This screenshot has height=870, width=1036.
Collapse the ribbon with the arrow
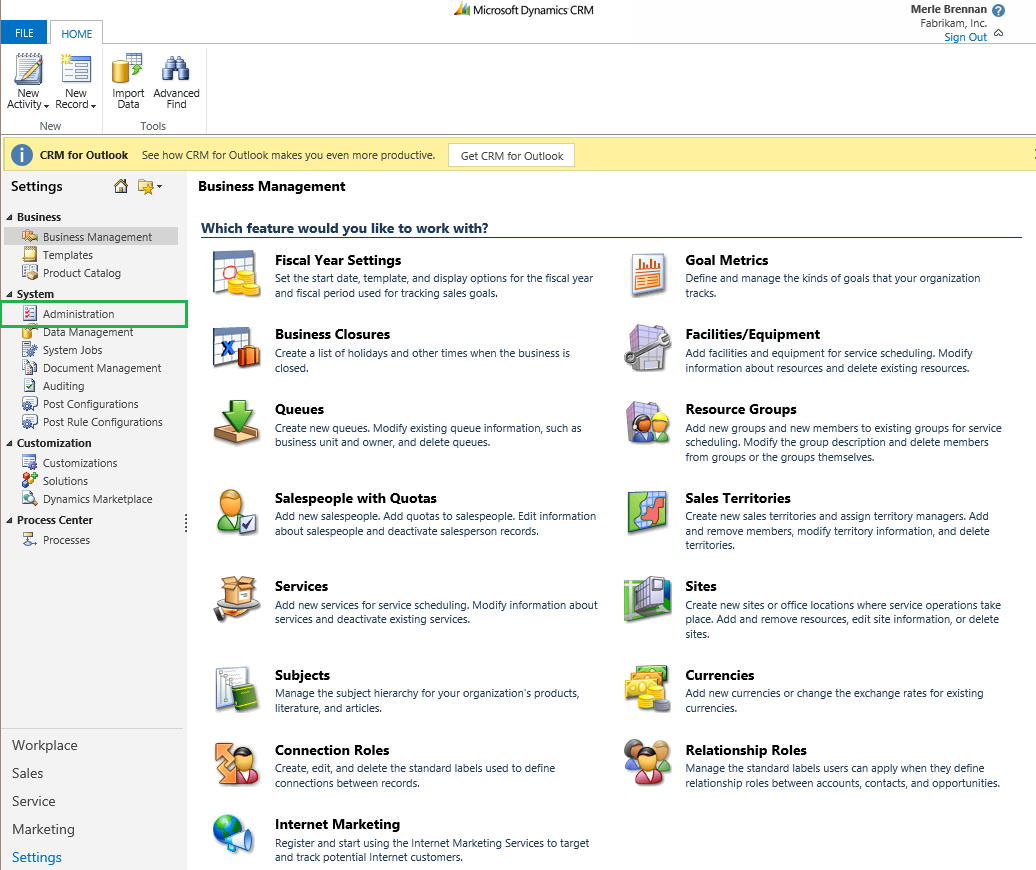(x=998, y=33)
